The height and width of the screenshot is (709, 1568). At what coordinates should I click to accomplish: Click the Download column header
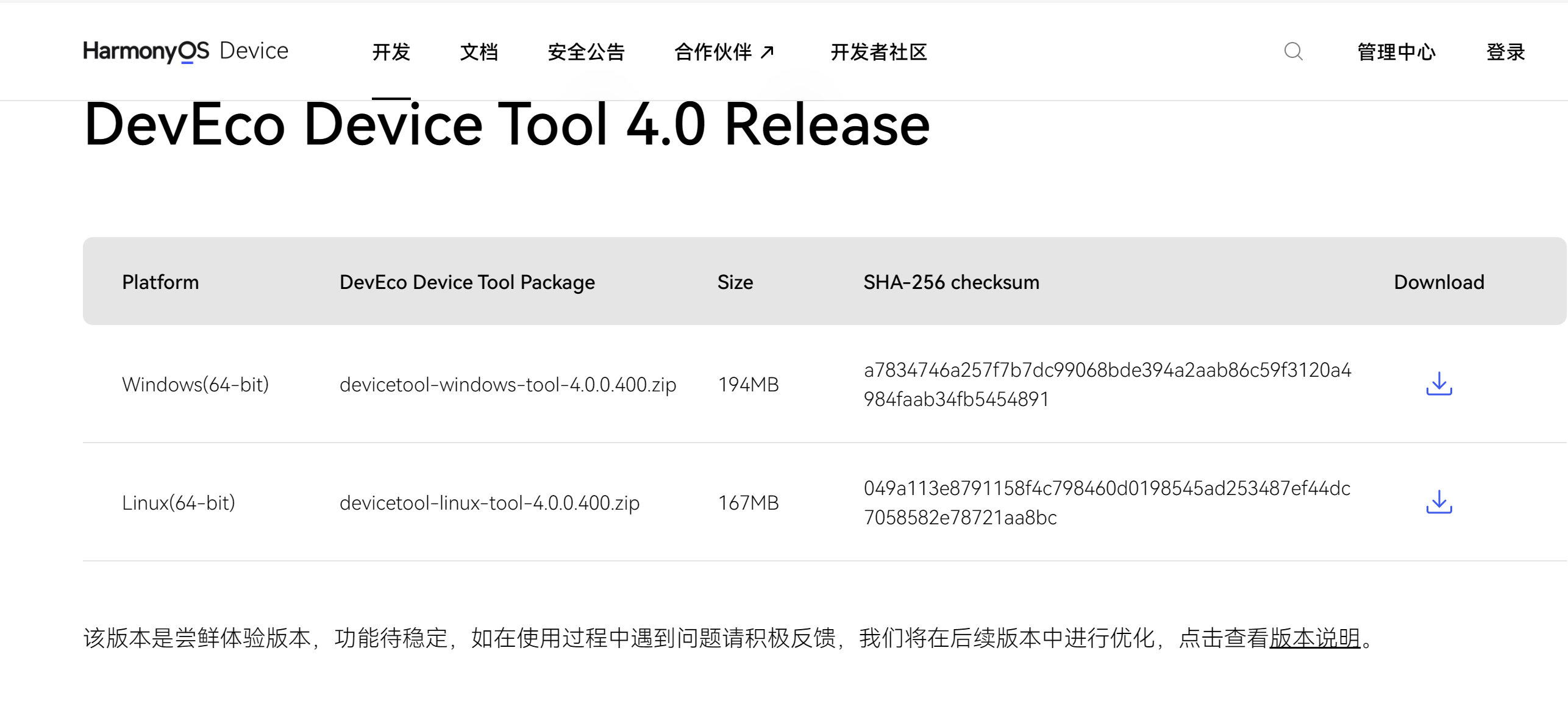(1439, 282)
